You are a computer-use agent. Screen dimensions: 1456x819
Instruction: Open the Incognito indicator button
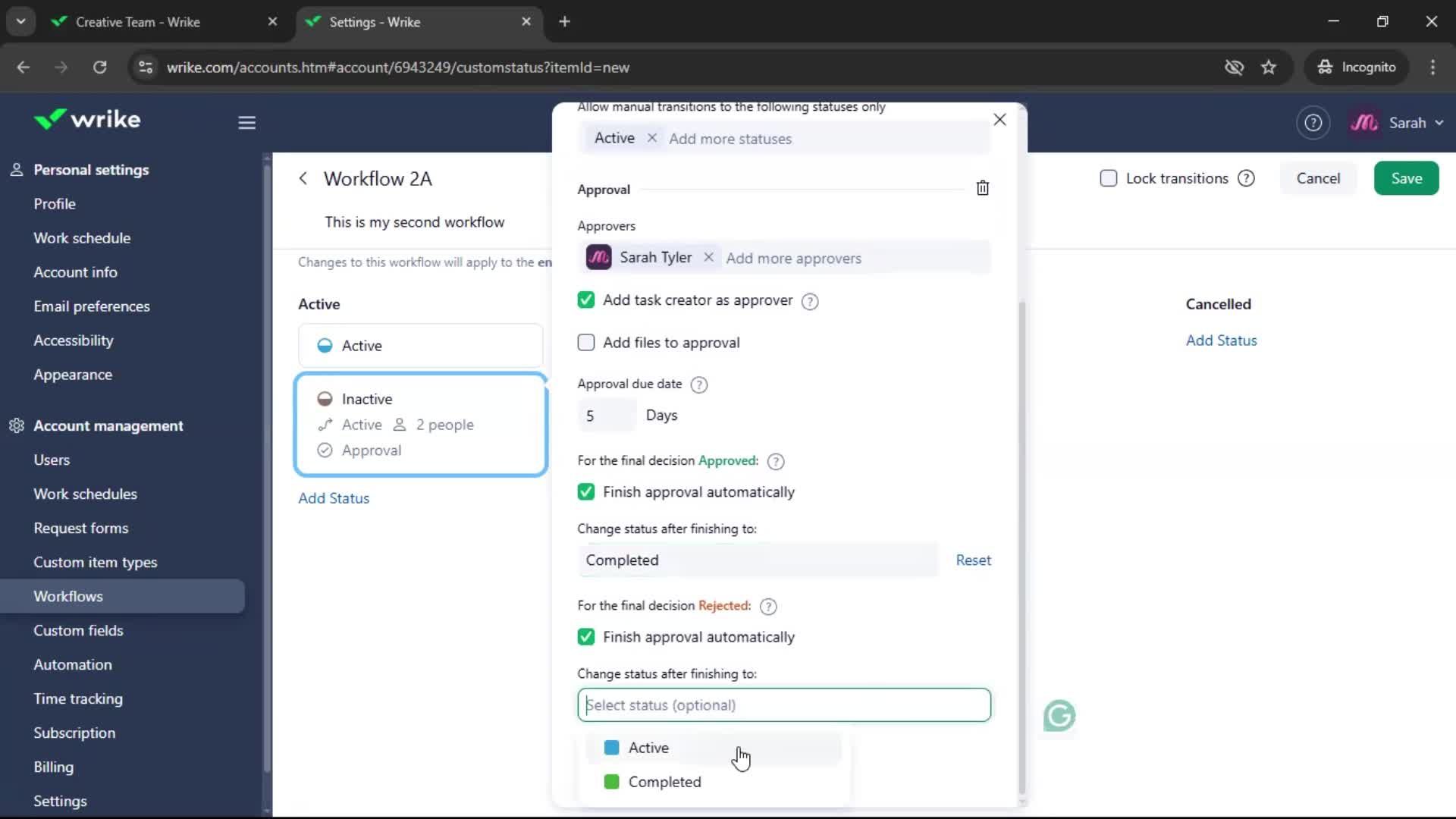pyautogui.click(x=1357, y=67)
